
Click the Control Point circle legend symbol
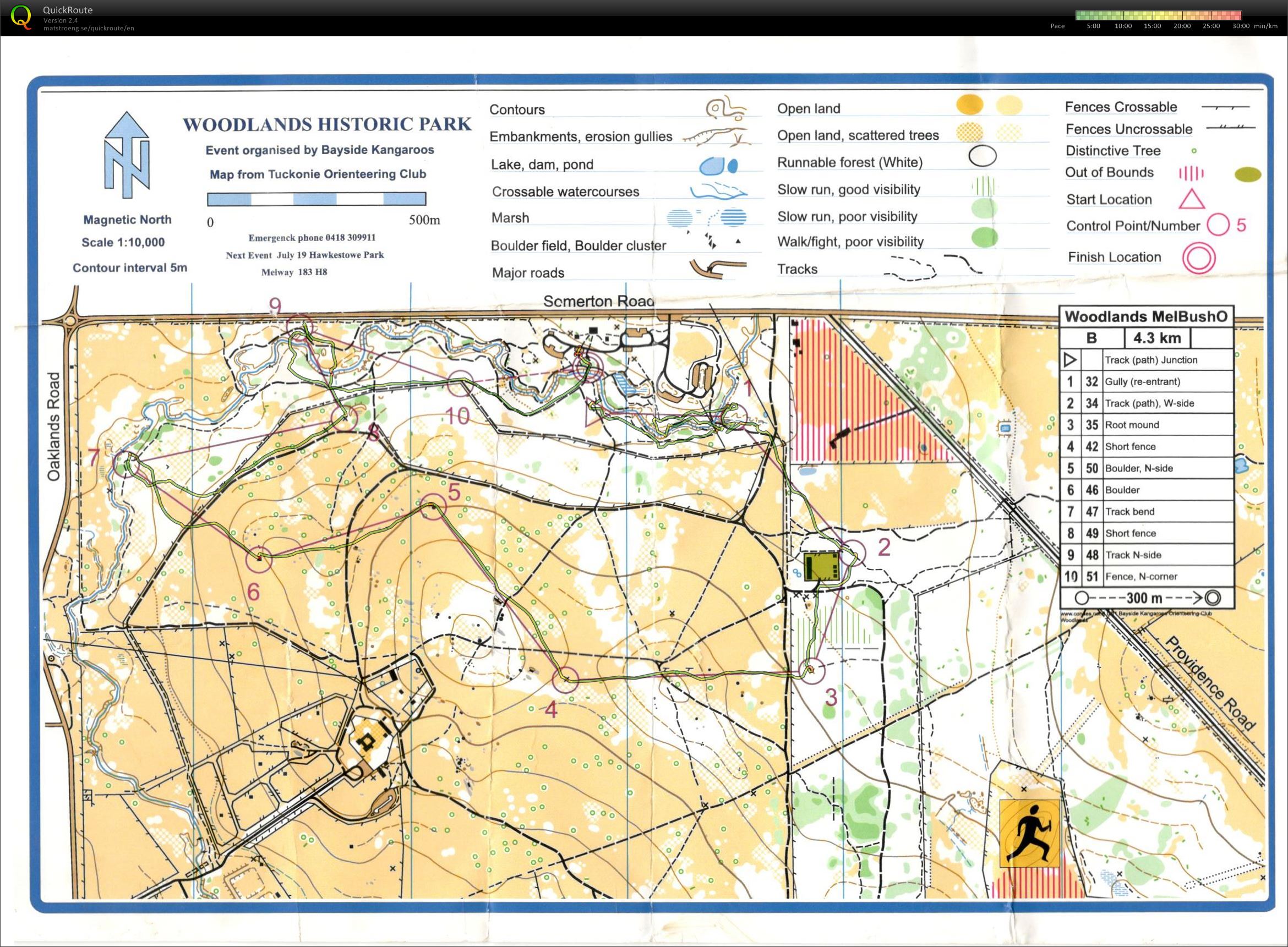click(1218, 225)
